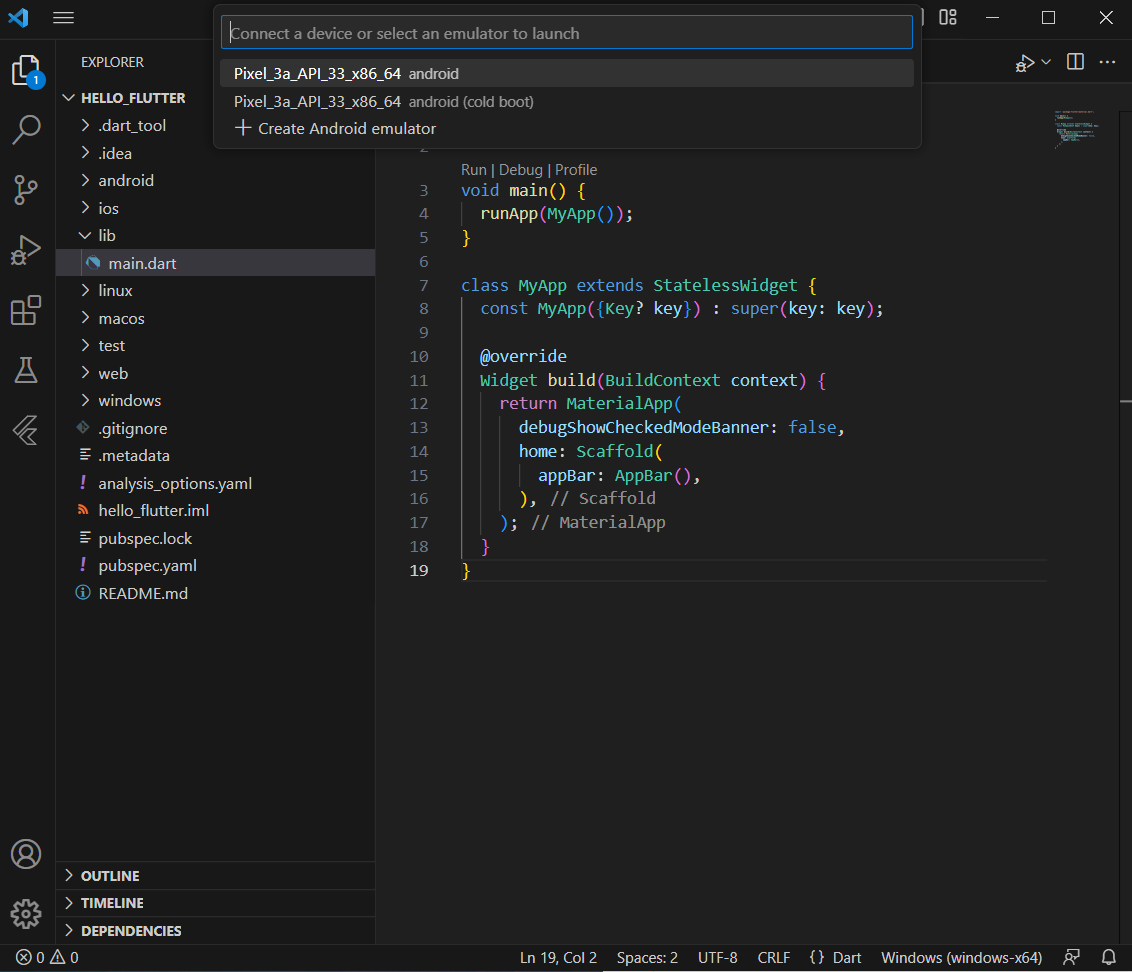This screenshot has height=972, width=1132.
Task: Expand the linux folder
Action: pos(85,290)
